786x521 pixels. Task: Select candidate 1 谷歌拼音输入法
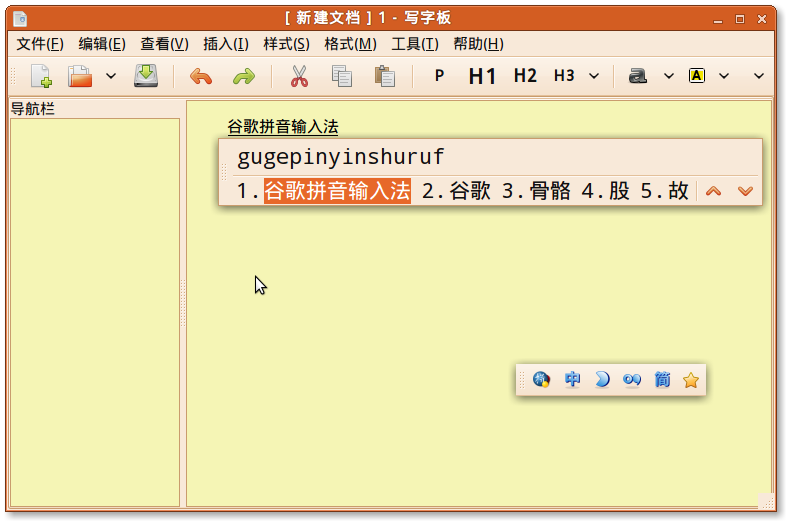click(324, 191)
